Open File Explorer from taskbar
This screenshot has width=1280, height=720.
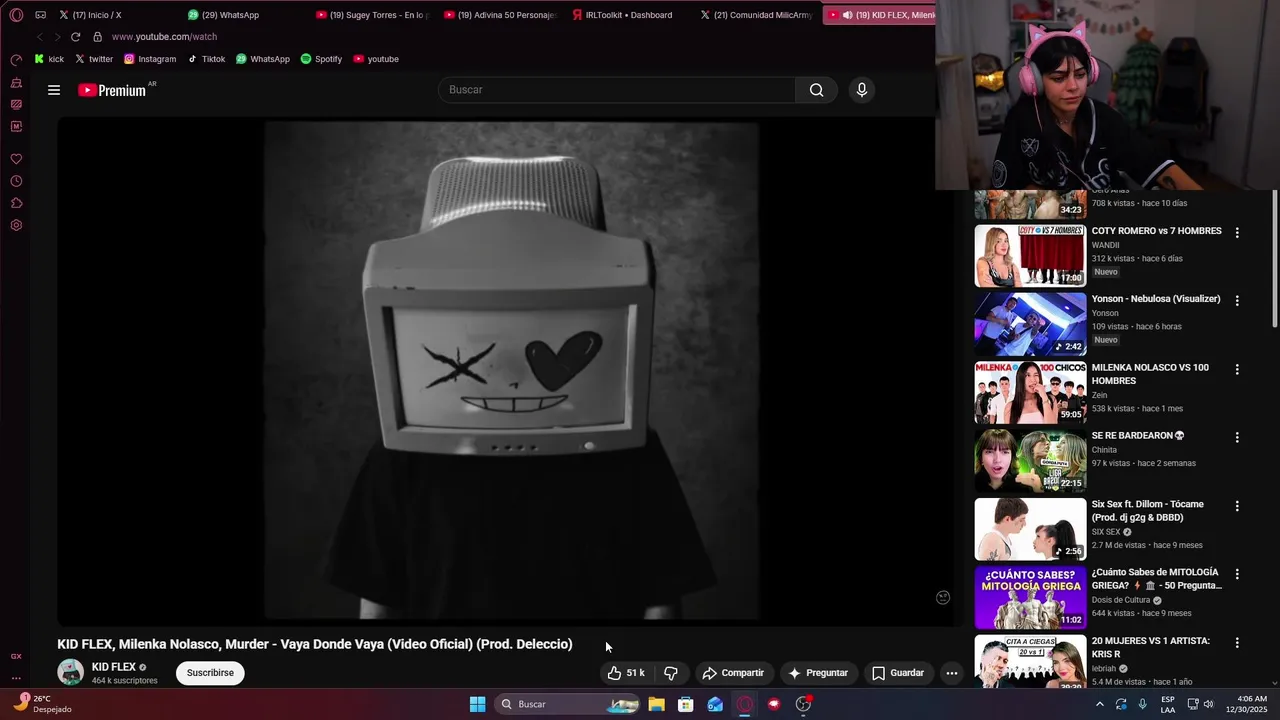coord(656,704)
